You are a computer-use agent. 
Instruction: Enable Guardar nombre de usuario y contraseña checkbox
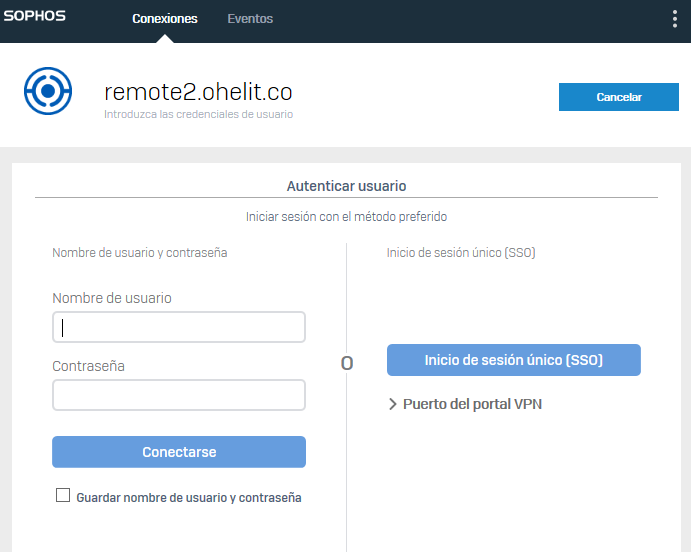[x=63, y=496]
